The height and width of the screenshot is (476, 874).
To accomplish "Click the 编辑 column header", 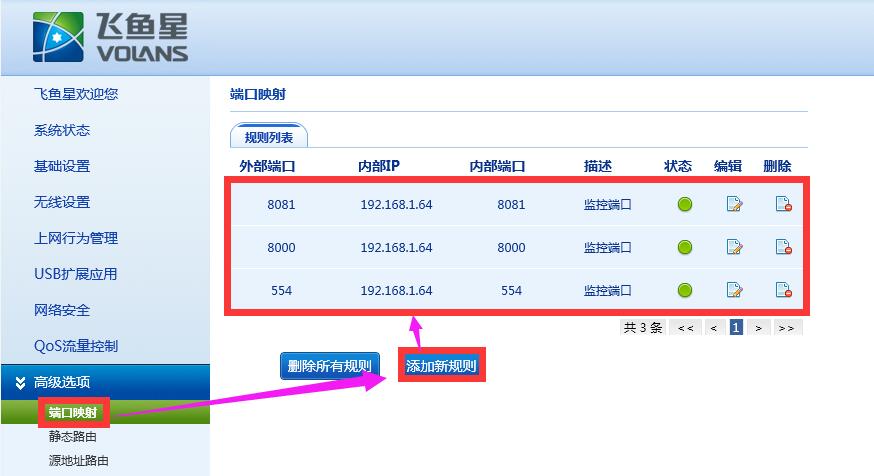I will click(x=728, y=166).
